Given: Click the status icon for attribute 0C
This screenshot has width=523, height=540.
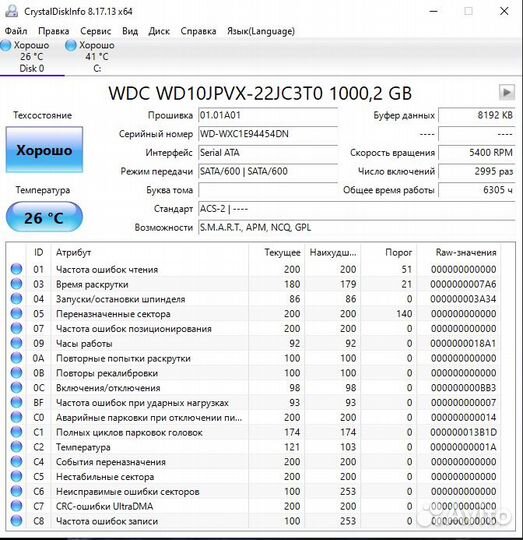Looking at the screenshot, I should pyautogui.click(x=16, y=387).
